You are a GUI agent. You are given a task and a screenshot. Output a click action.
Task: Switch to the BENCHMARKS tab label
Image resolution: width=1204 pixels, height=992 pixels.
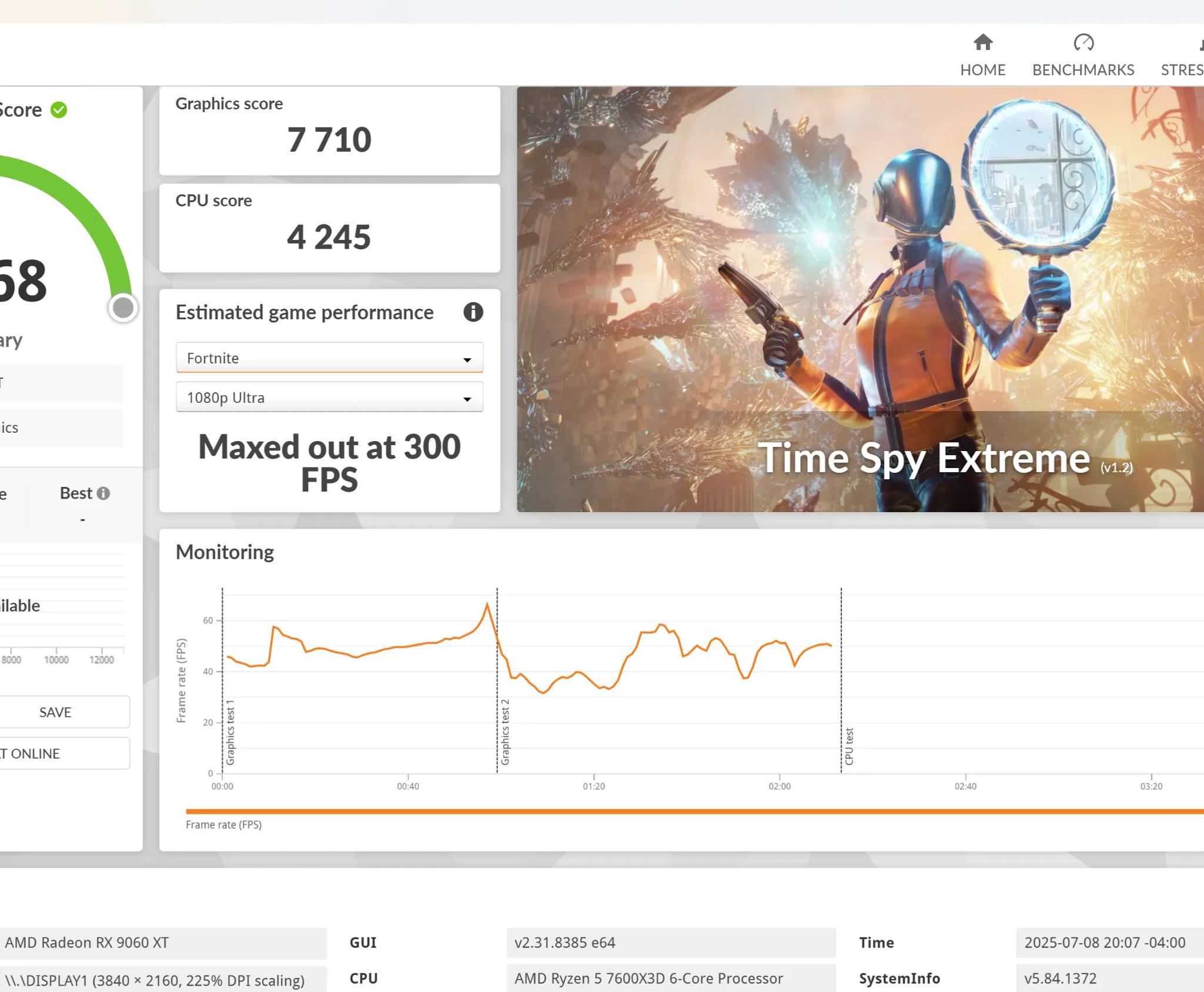[1083, 70]
